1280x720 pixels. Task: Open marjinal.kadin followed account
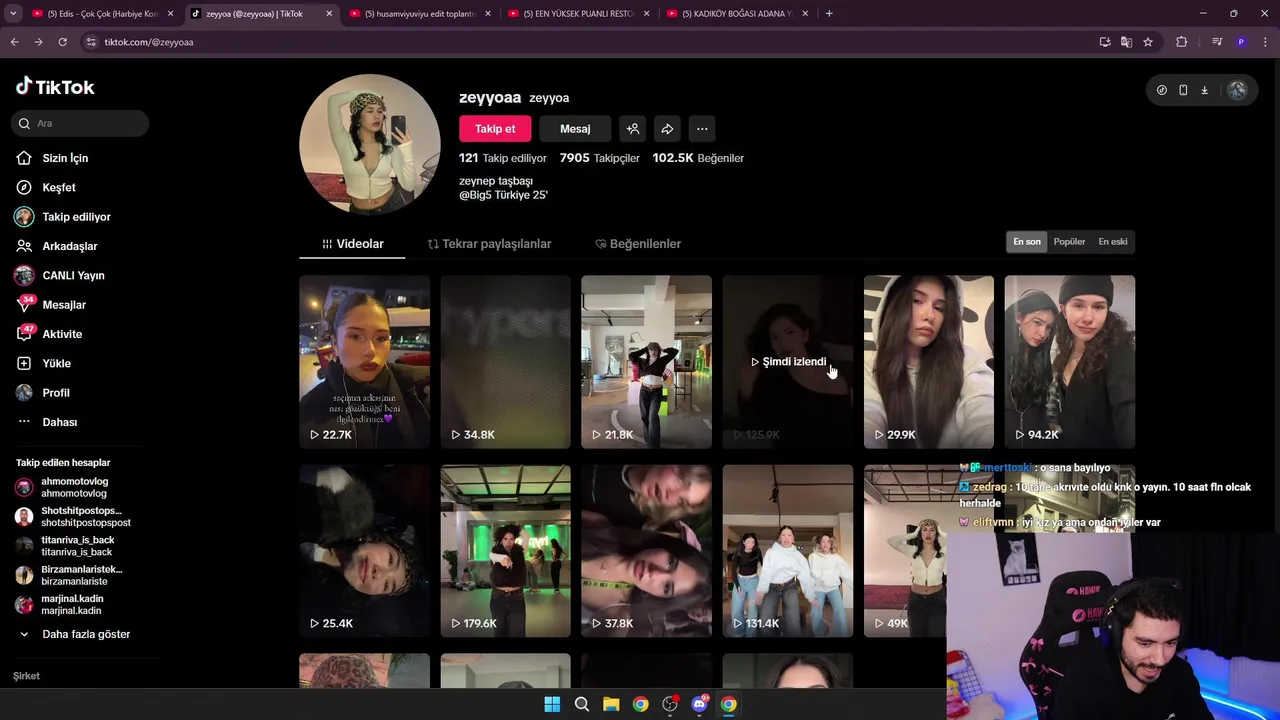coord(58,605)
